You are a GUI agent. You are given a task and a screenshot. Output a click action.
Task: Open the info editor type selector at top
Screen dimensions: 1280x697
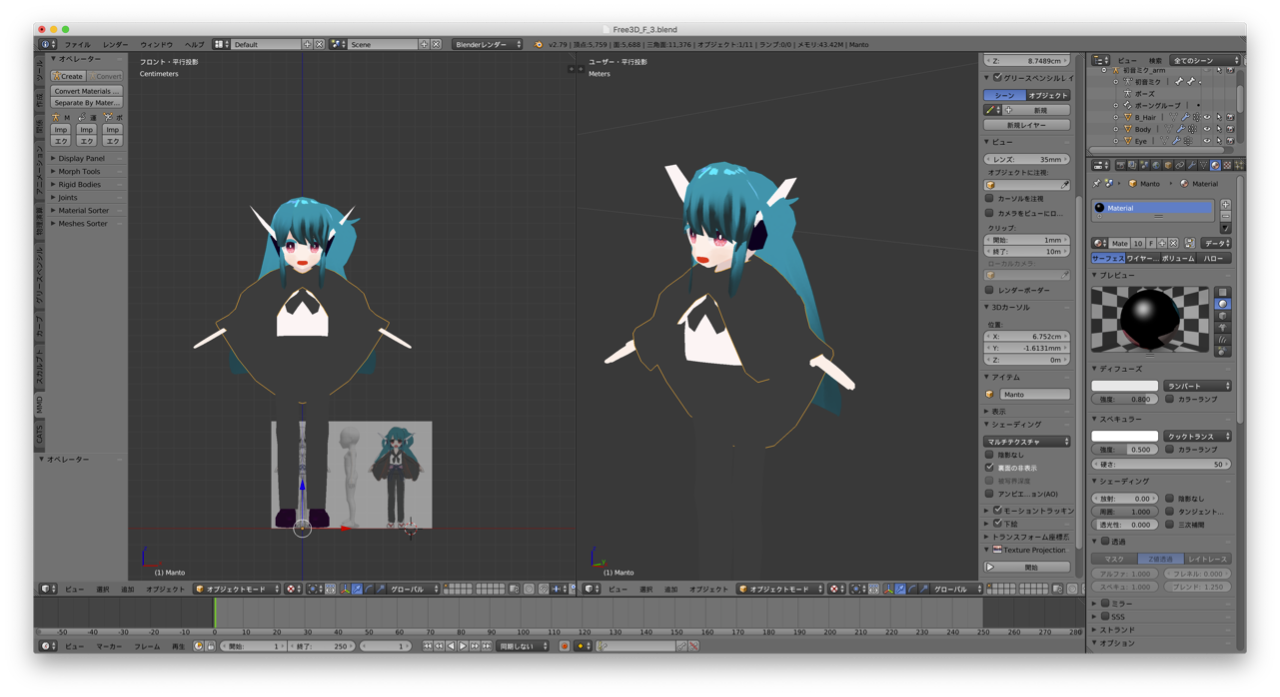48,44
